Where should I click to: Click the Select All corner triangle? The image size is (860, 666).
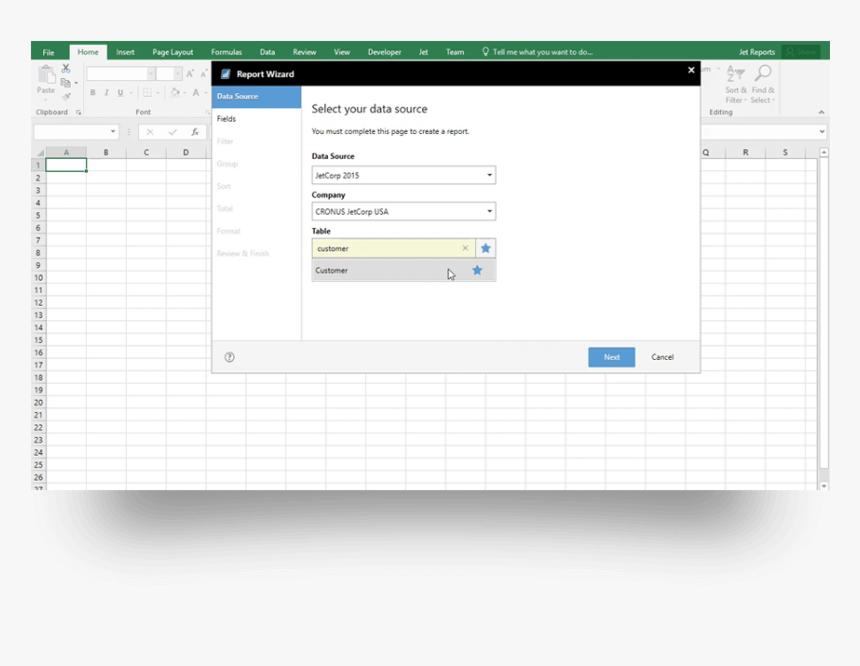pyautogui.click(x=39, y=153)
